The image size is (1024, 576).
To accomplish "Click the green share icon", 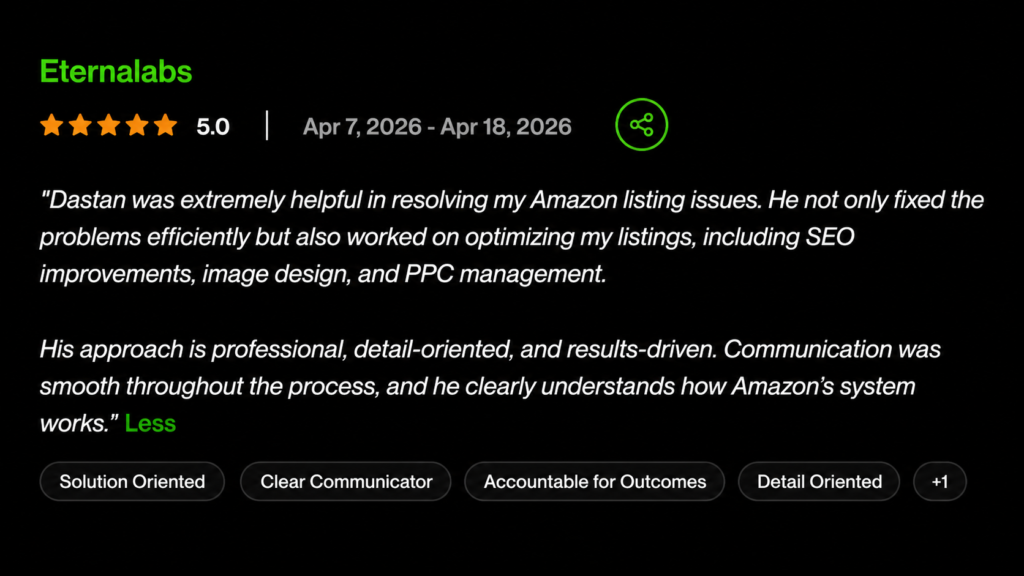I will click(641, 126).
